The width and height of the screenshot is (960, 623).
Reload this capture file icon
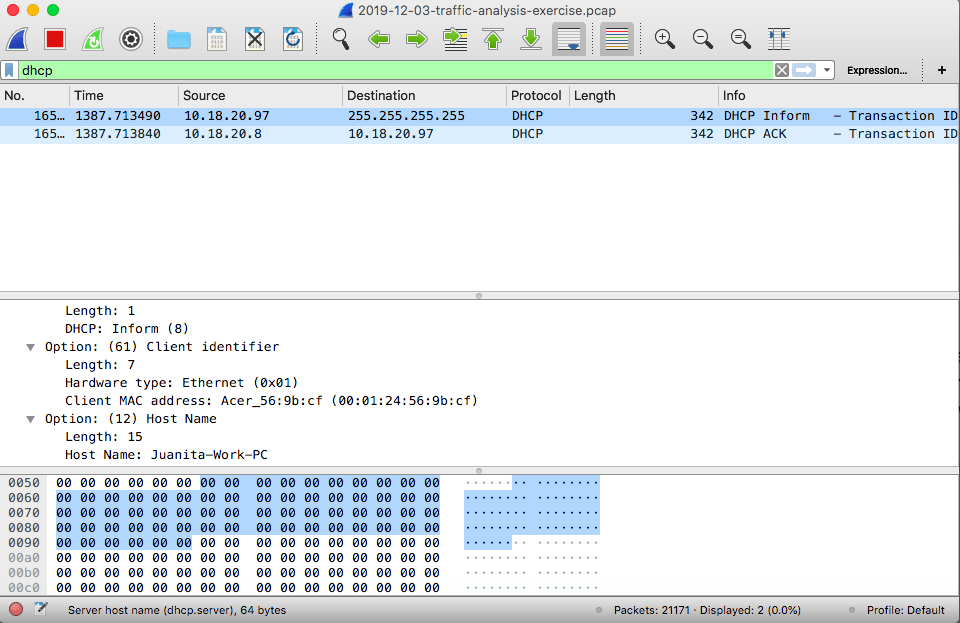[293, 39]
